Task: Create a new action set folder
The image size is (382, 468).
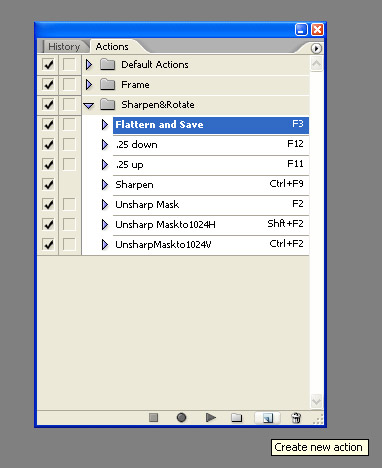Action: pos(236,417)
